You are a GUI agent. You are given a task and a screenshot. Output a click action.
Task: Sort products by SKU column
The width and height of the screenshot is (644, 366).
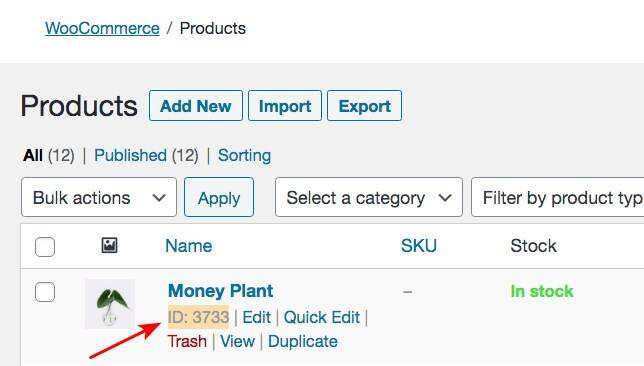(419, 246)
